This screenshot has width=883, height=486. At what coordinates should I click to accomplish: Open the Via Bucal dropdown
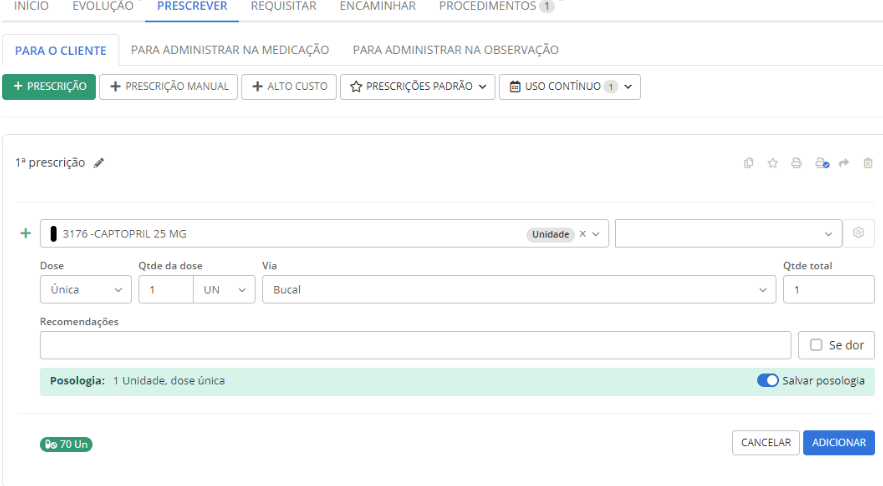tap(519, 289)
